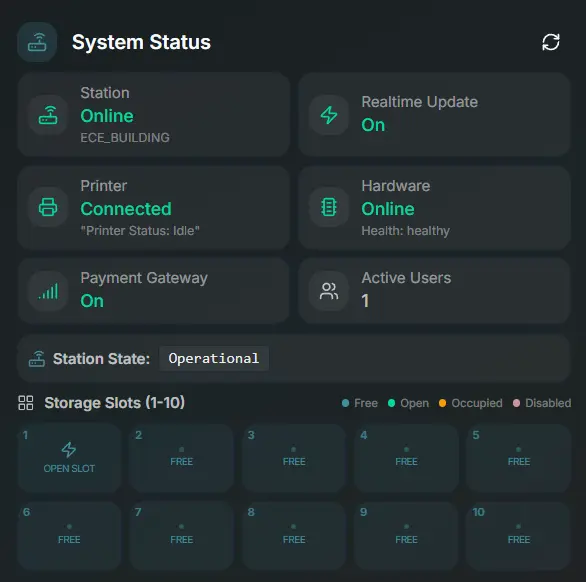Click the System Status router icon in header
The width and height of the screenshot is (586, 582).
[x=37, y=42]
